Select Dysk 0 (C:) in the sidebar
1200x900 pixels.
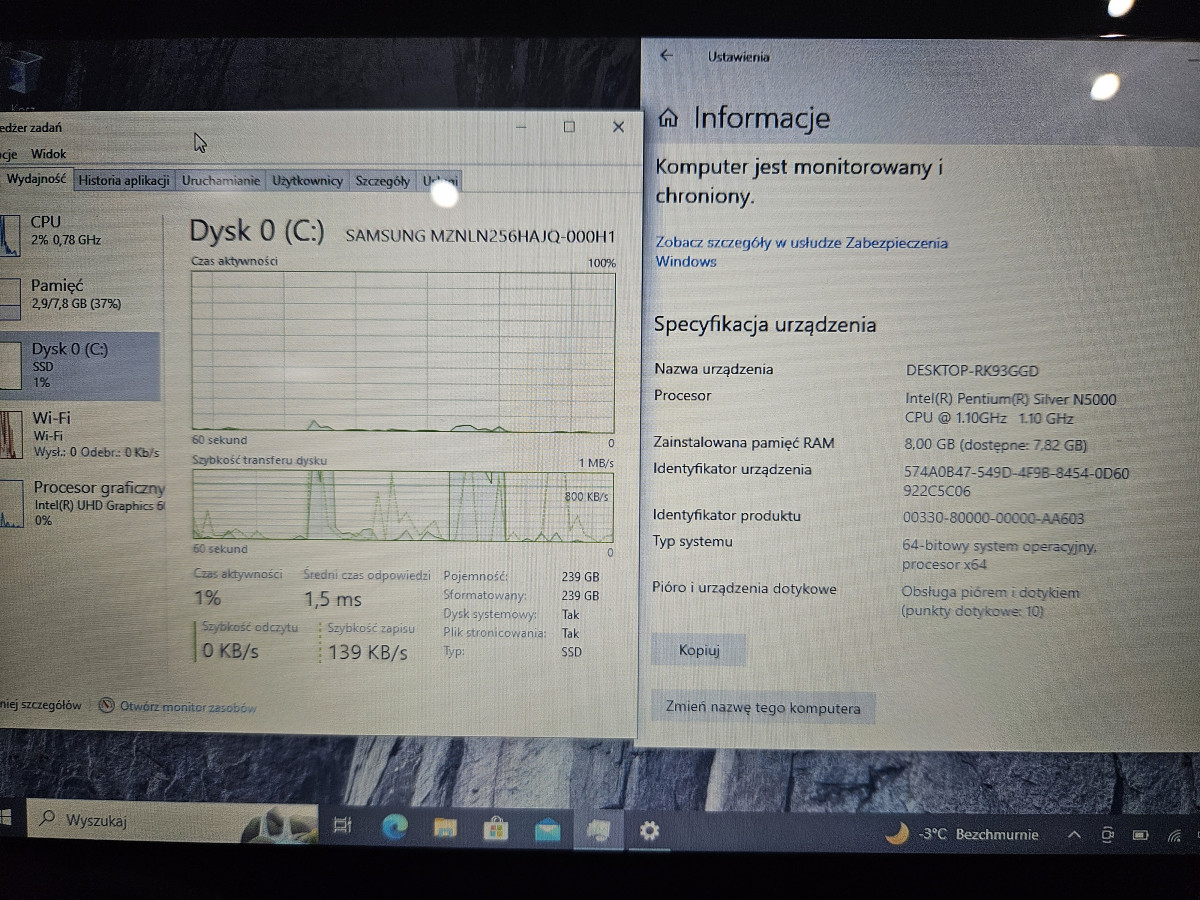(x=80, y=366)
